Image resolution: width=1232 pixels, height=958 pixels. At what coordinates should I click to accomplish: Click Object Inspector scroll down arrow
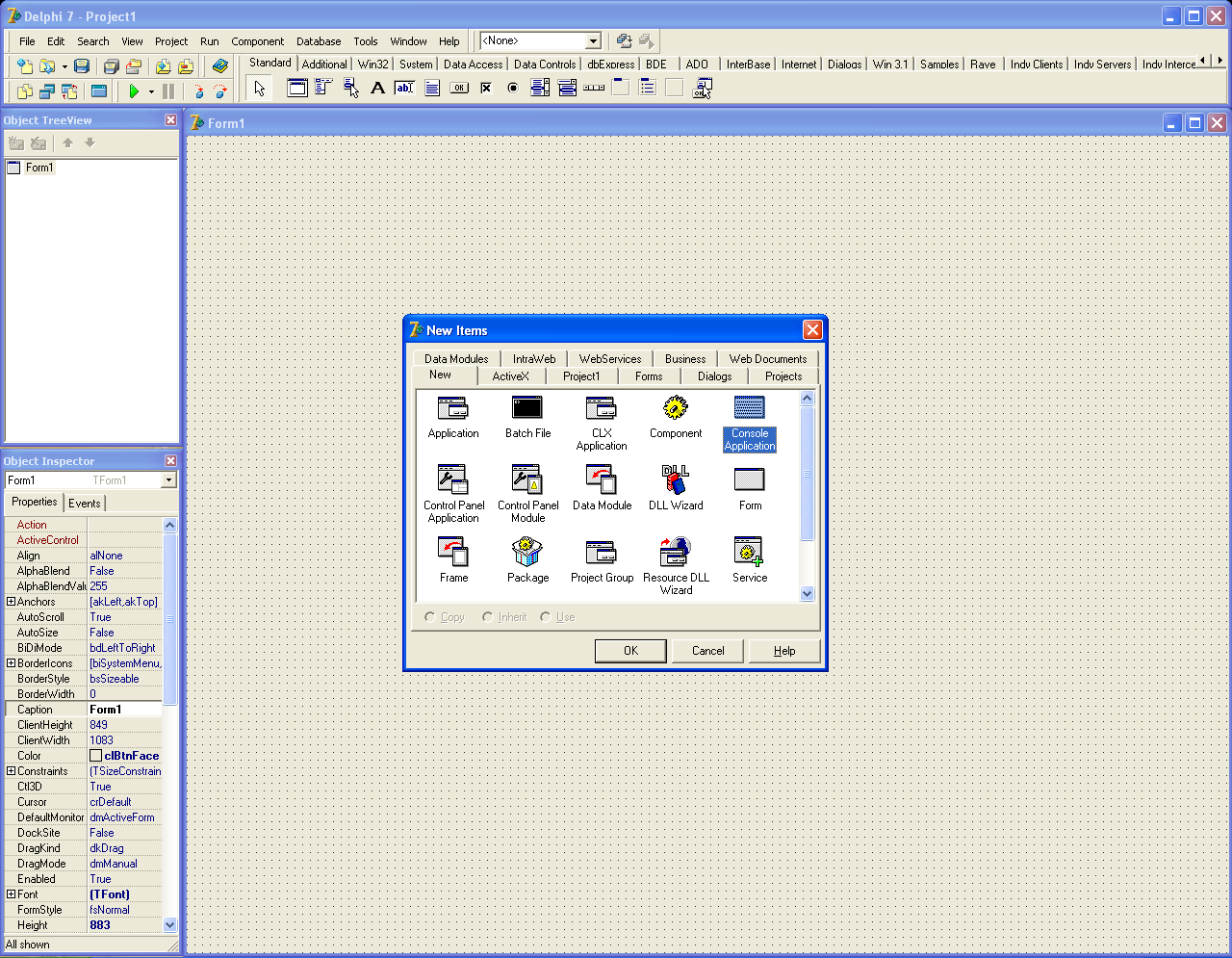[x=169, y=925]
